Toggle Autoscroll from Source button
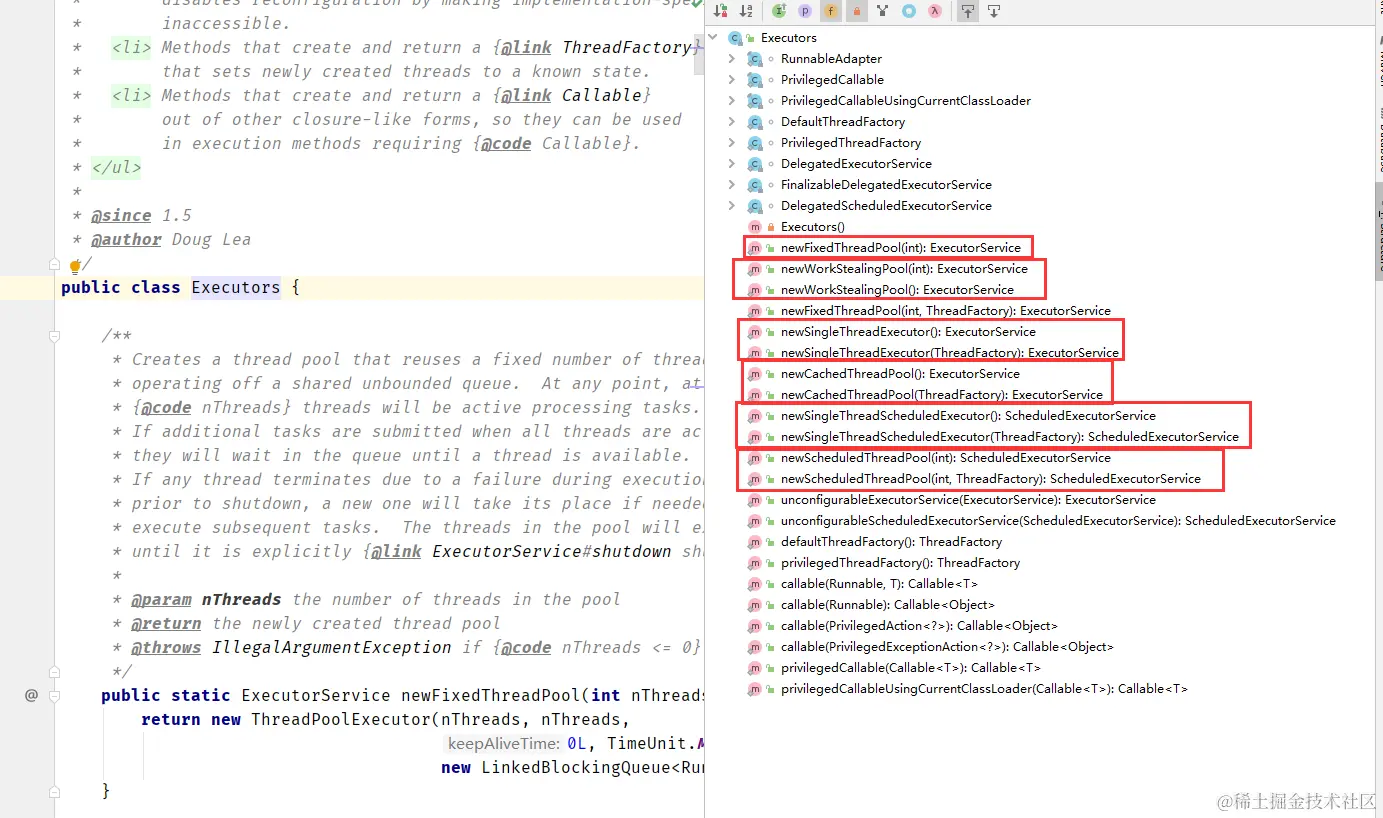 (x=994, y=12)
